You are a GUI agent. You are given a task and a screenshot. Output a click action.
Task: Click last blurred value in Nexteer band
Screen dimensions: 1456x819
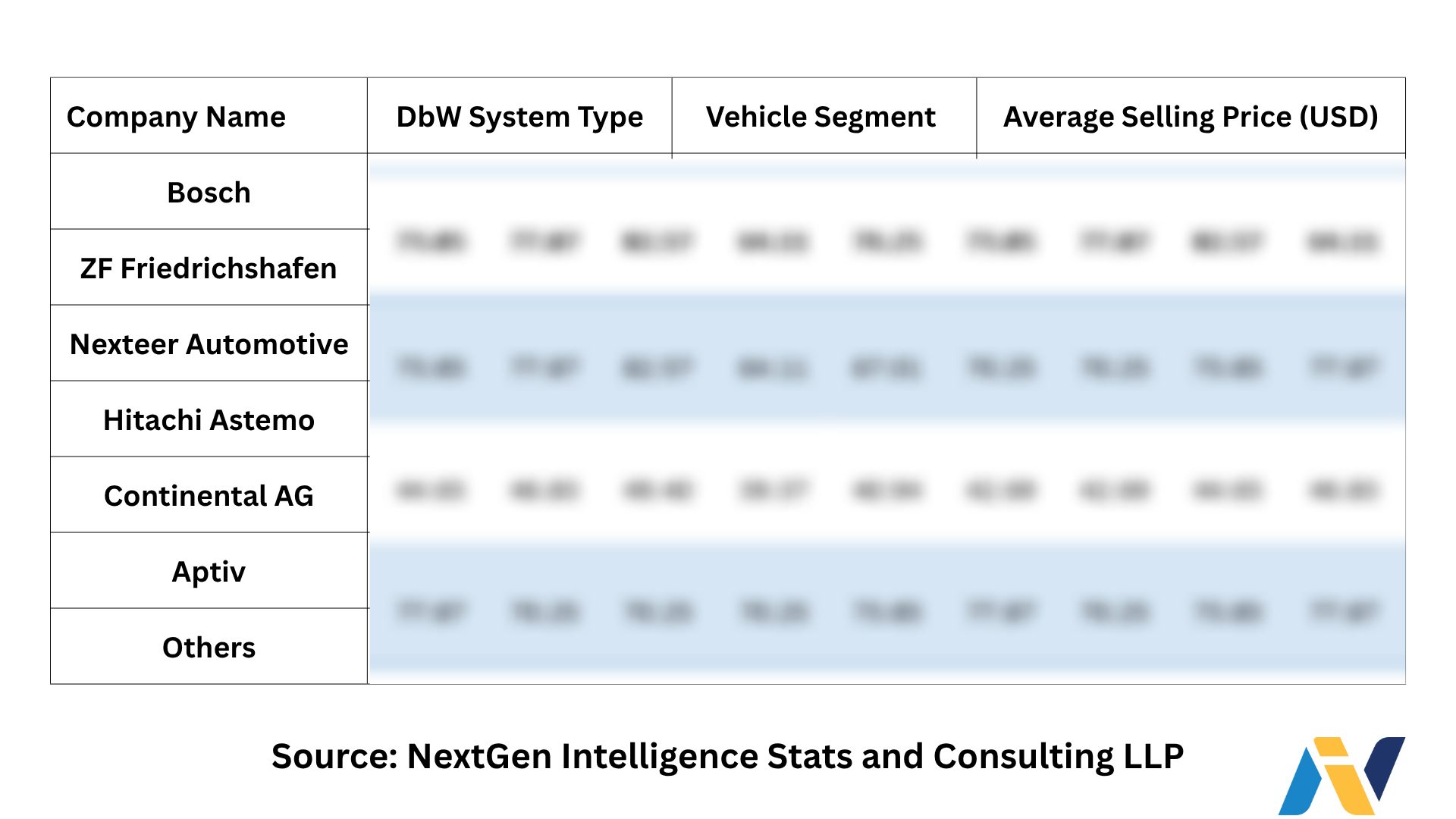1342,369
